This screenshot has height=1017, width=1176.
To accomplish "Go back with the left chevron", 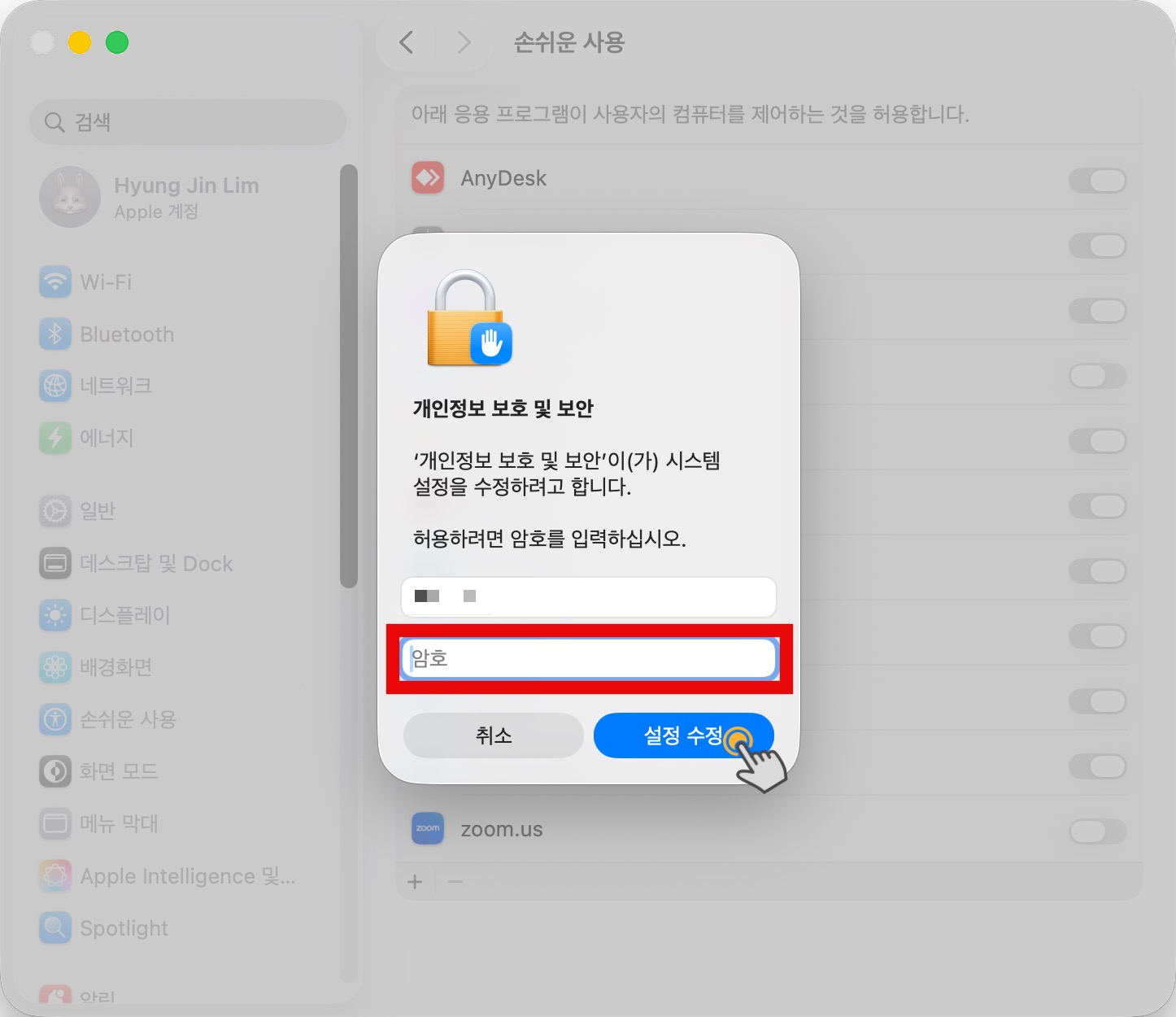I will coord(407,42).
